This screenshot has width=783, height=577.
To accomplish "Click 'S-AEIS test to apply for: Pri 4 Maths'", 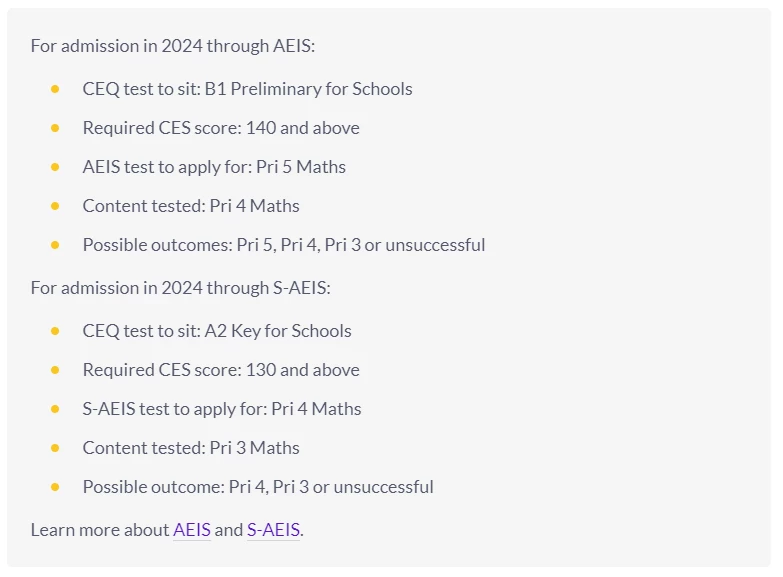I will click(222, 409).
